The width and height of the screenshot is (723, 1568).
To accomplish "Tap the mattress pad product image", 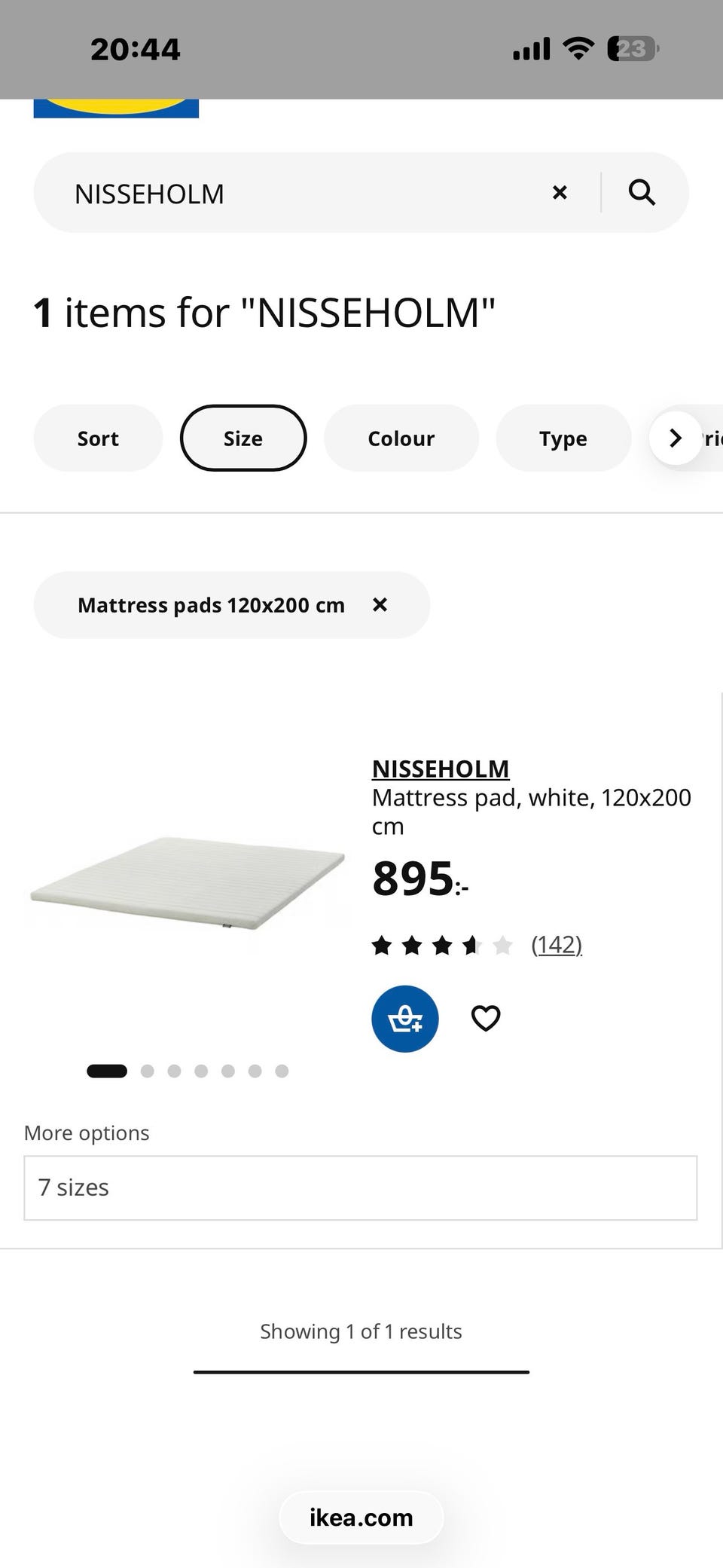I will 187,883.
